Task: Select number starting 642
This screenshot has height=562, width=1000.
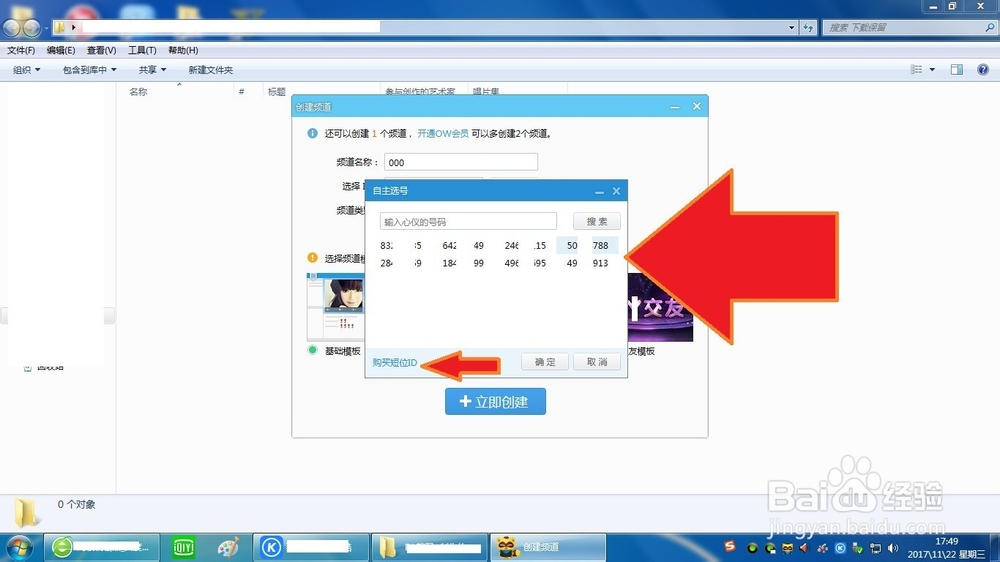Action: pyautogui.click(x=450, y=245)
